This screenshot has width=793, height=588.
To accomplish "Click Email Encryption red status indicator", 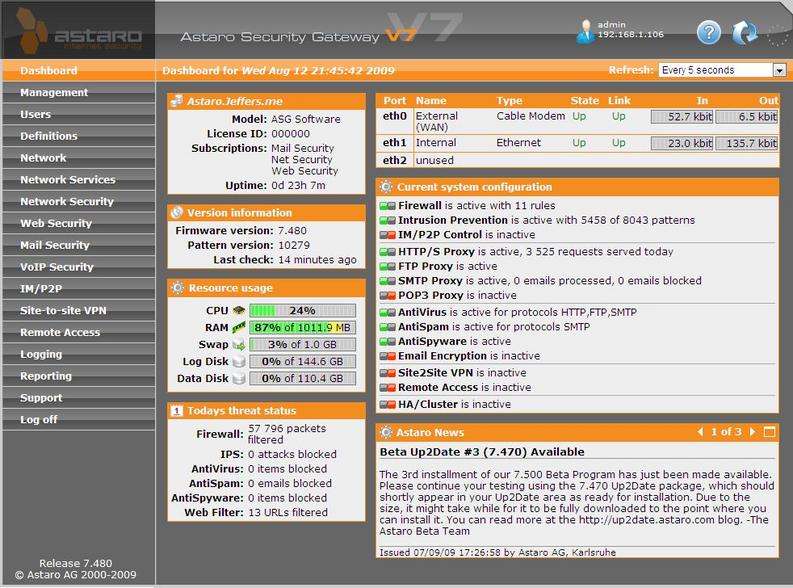I will point(387,356).
